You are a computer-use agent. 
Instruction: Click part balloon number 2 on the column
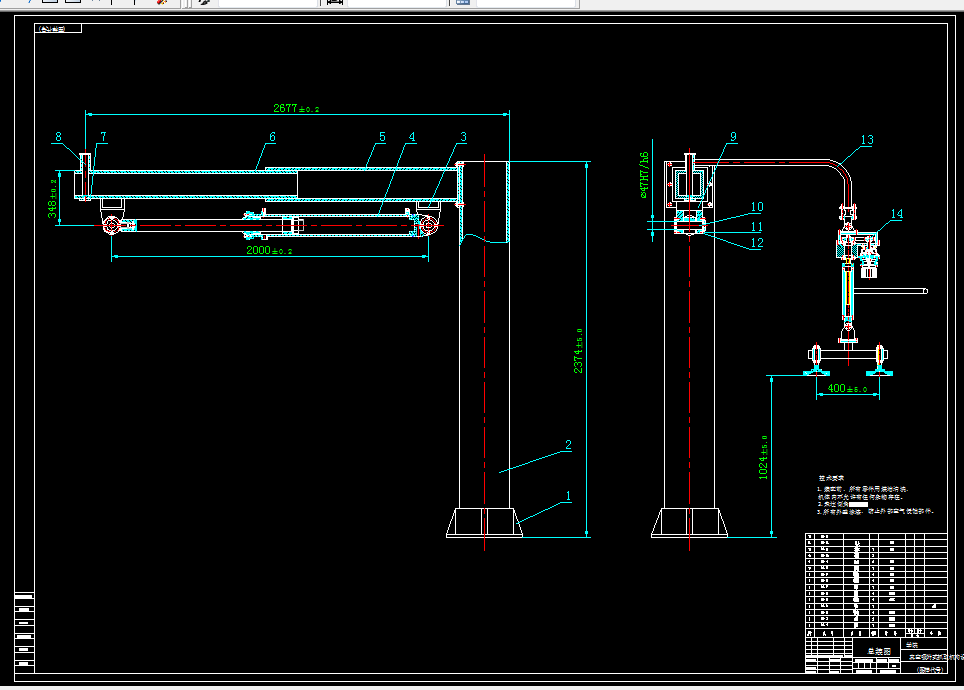coord(568,445)
